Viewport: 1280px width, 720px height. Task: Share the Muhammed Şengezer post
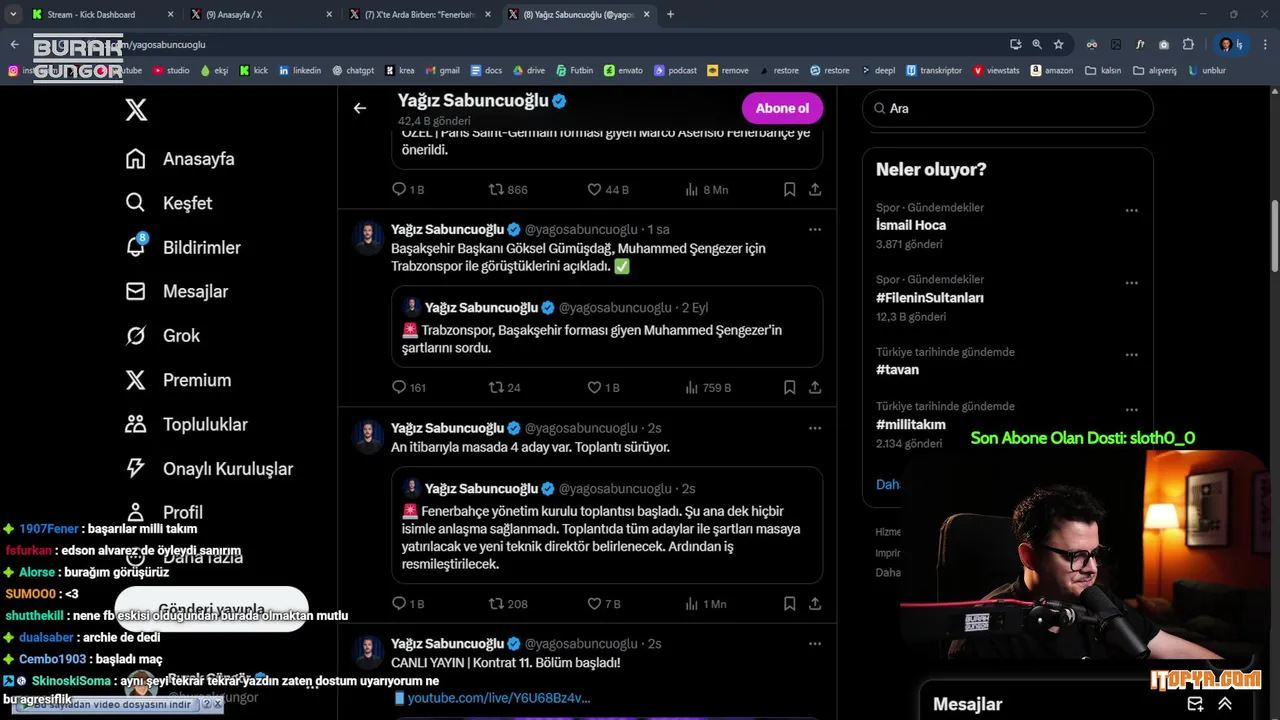click(815, 387)
